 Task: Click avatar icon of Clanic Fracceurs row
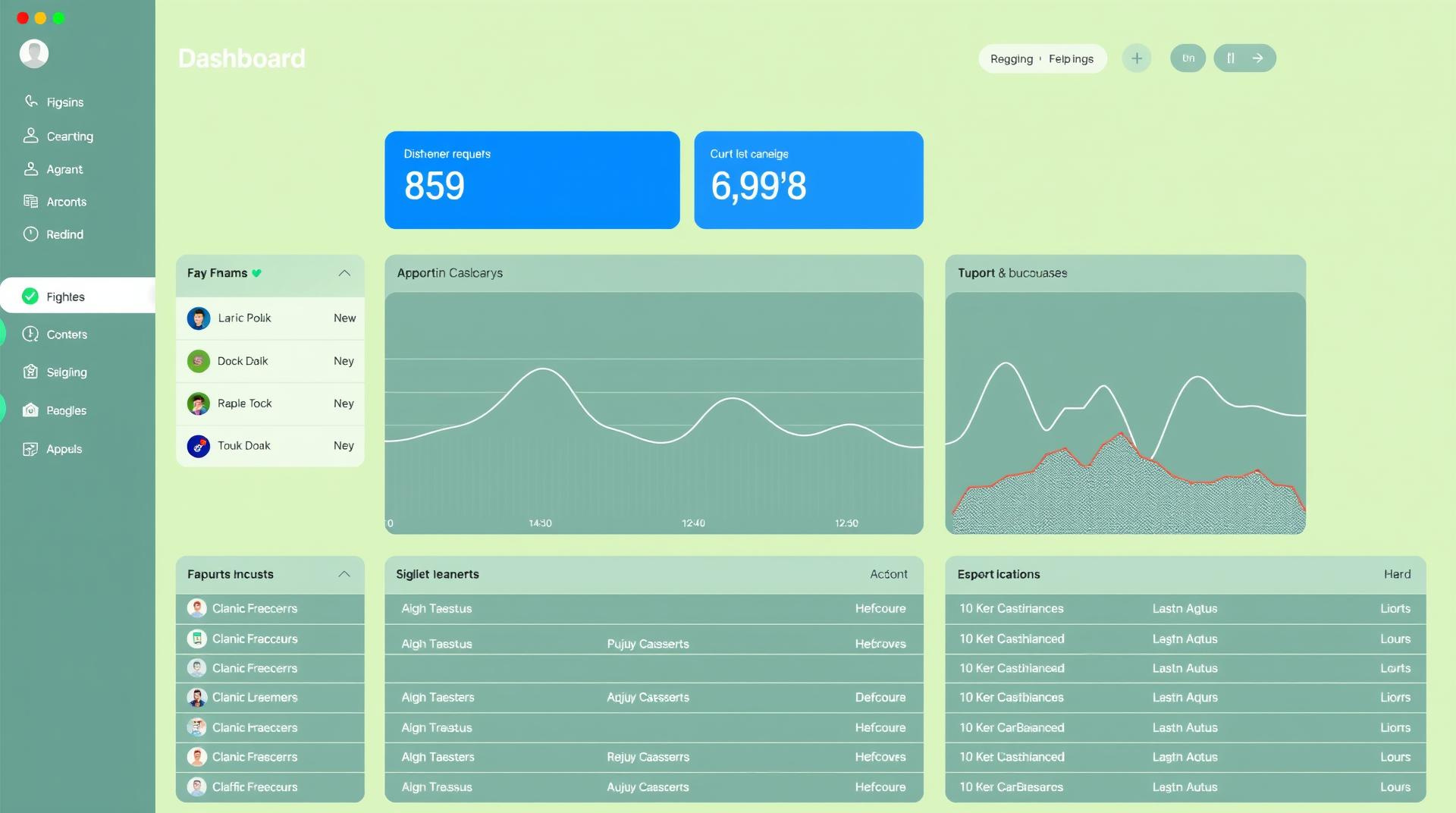tap(197, 639)
